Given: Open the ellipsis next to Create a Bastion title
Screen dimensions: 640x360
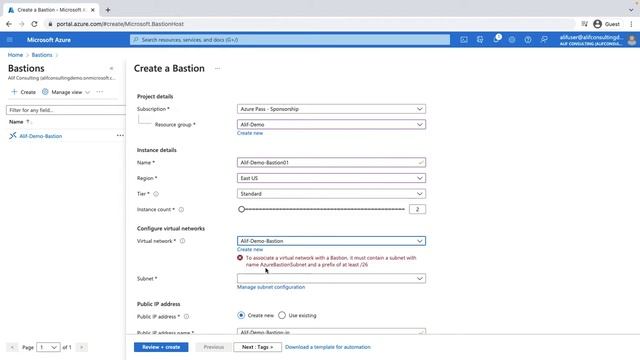Looking at the screenshot, I should pyautogui.click(x=217, y=69).
